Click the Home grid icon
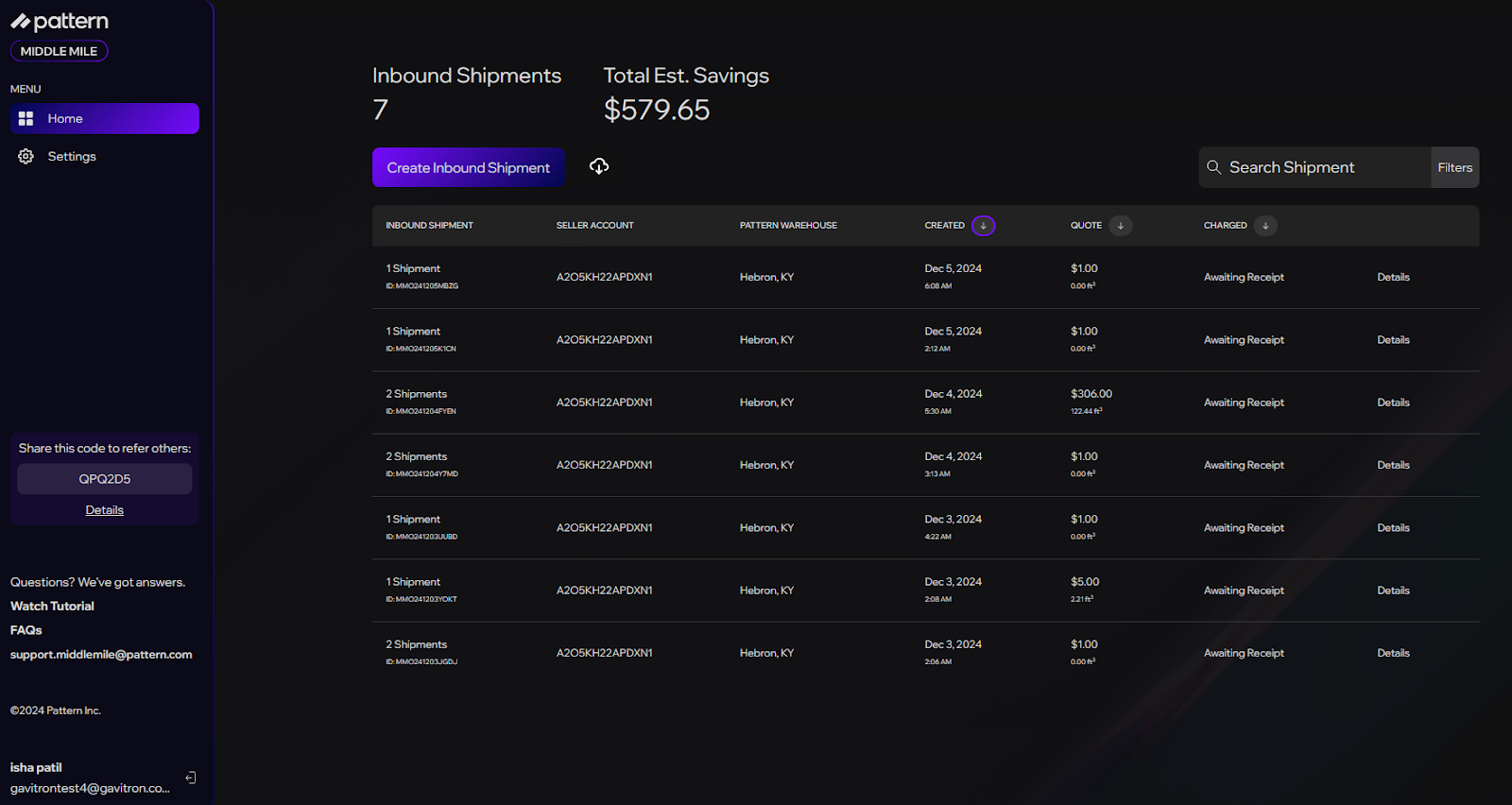The width and height of the screenshot is (1512, 805). (26, 119)
